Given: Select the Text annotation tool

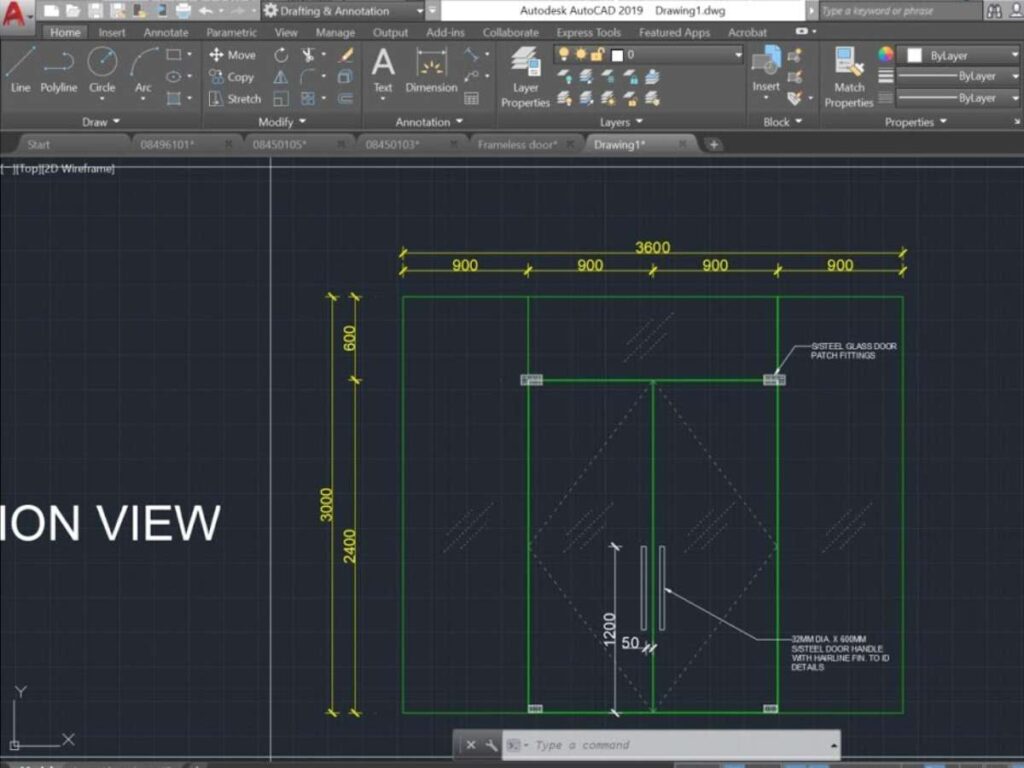Looking at the screenshot, I should coord(383,71).
